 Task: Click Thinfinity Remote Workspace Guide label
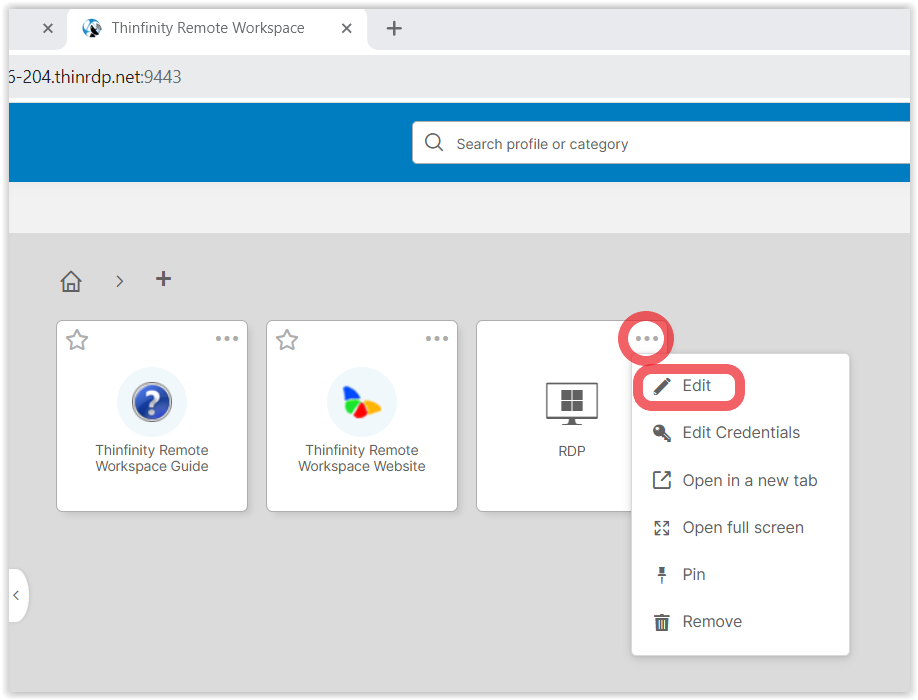click(152, 458)
